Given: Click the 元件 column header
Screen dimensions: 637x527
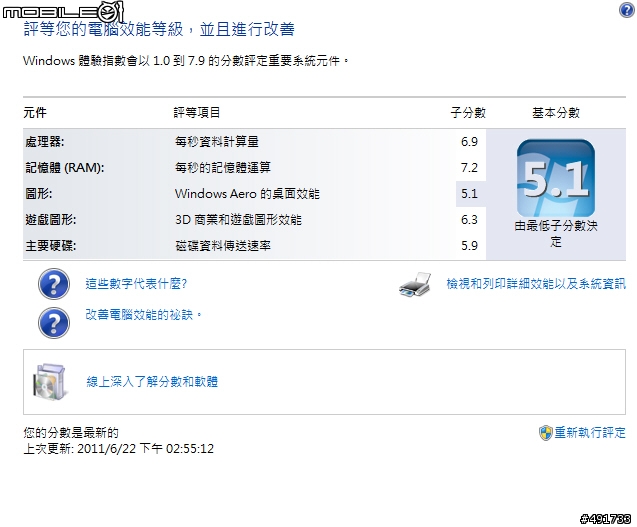Looking at the screenshot, I should click(x=35, y=113).
